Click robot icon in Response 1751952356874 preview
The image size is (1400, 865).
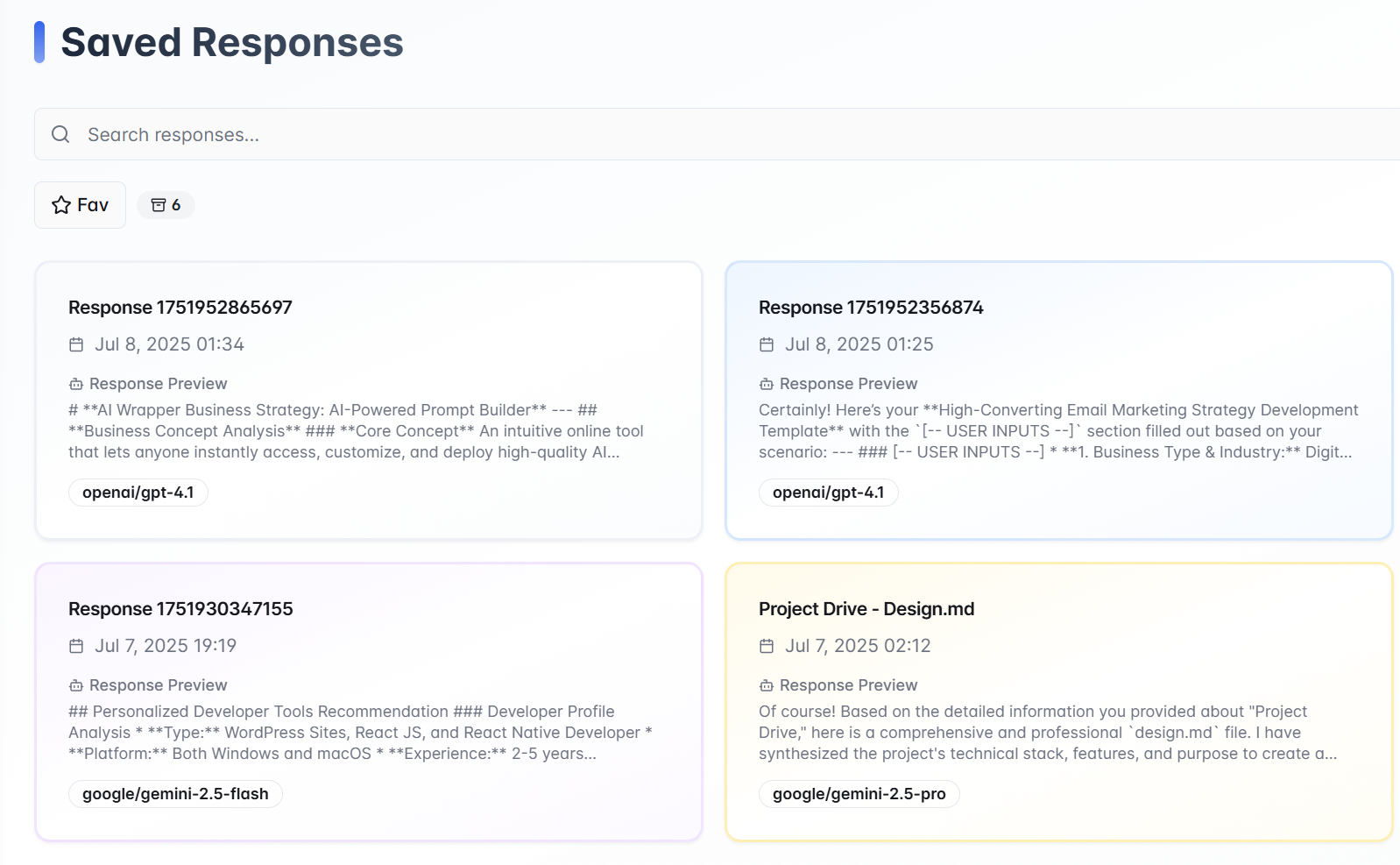(x=767, y=384)
